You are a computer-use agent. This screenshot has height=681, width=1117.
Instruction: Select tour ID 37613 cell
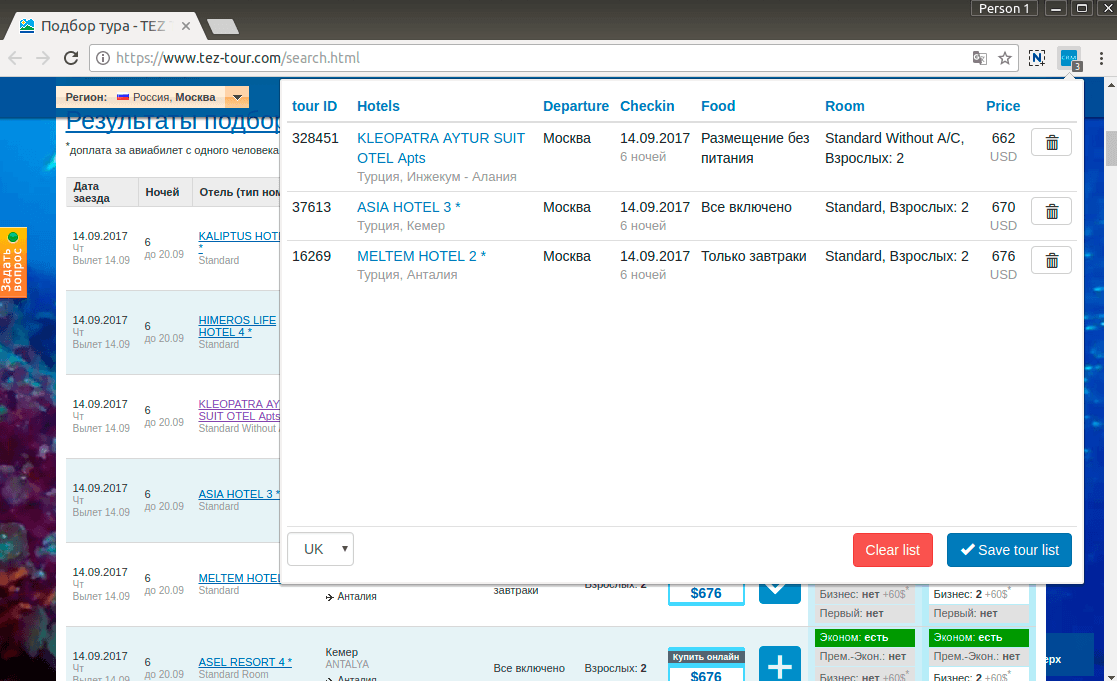(x=311, y=207)
